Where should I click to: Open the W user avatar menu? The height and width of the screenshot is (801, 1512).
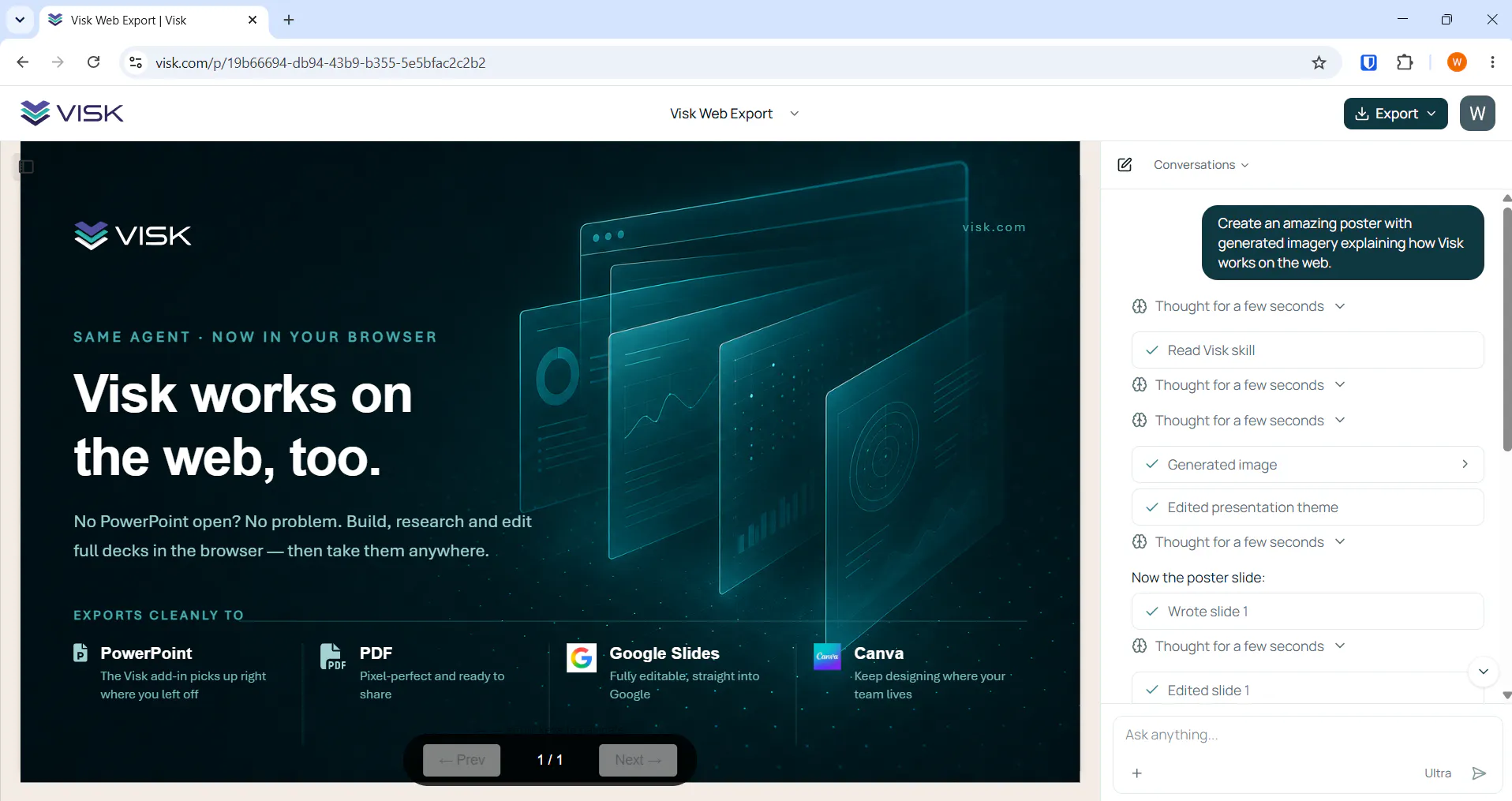[x=1477, y=114]
